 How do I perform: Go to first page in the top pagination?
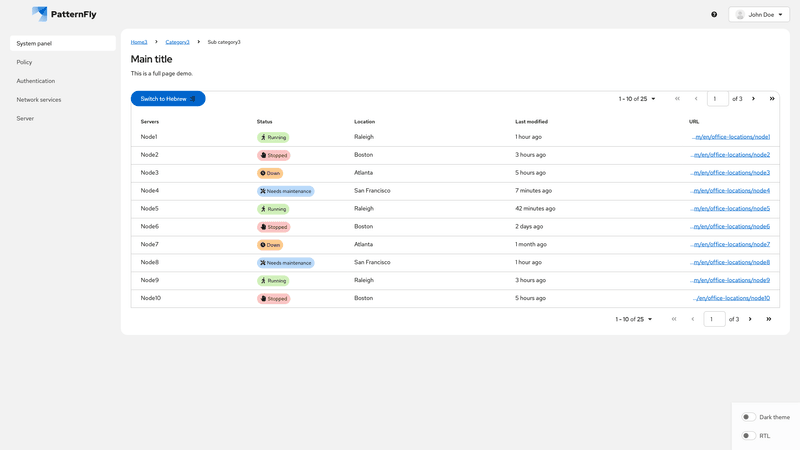[x=677, y=98]
